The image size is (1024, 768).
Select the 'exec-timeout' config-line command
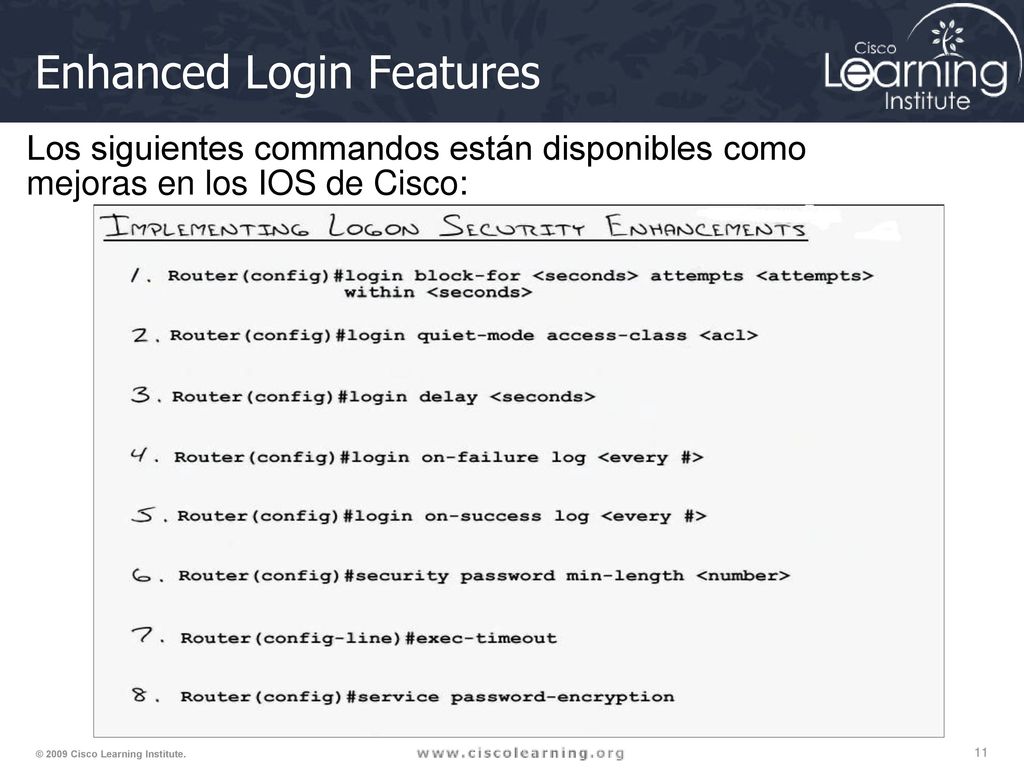(368, 638)
